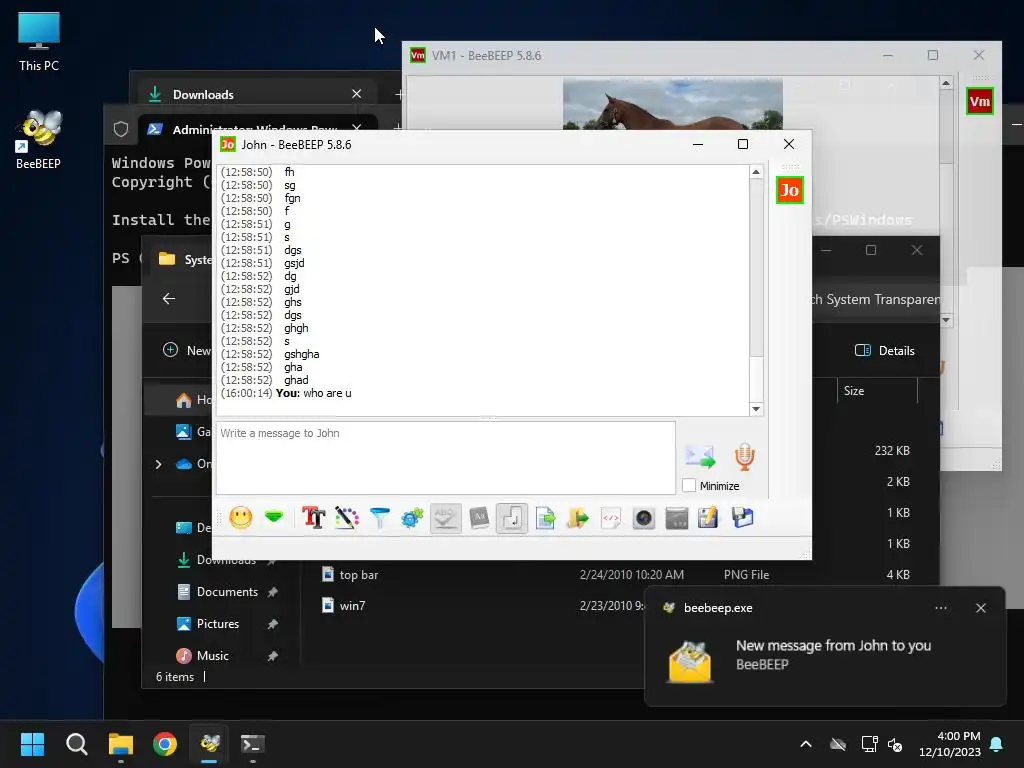
Task: Sort files by the Size column
Action: tap(877, 391)
